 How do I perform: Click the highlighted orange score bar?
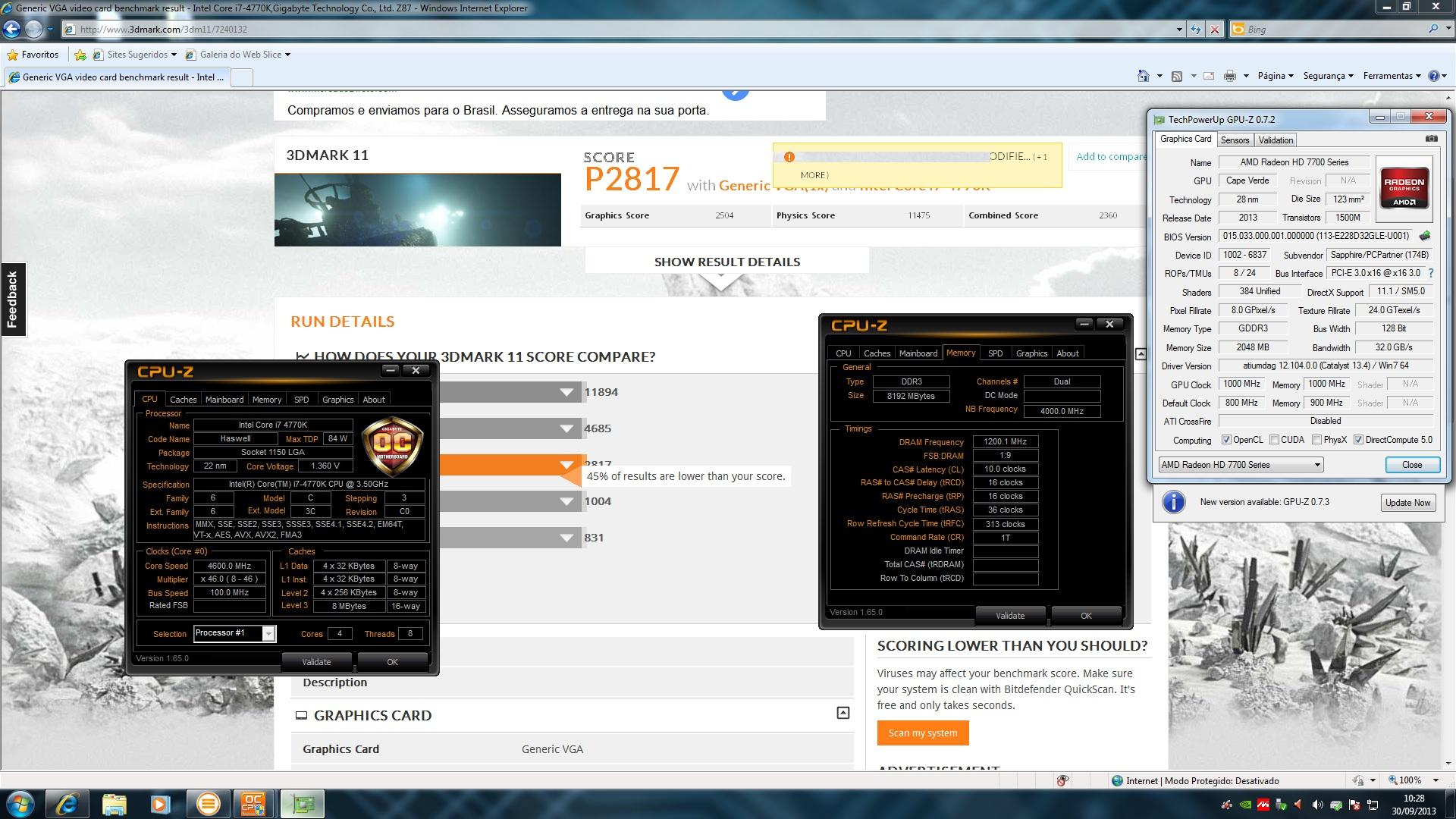tap(510, 465)
